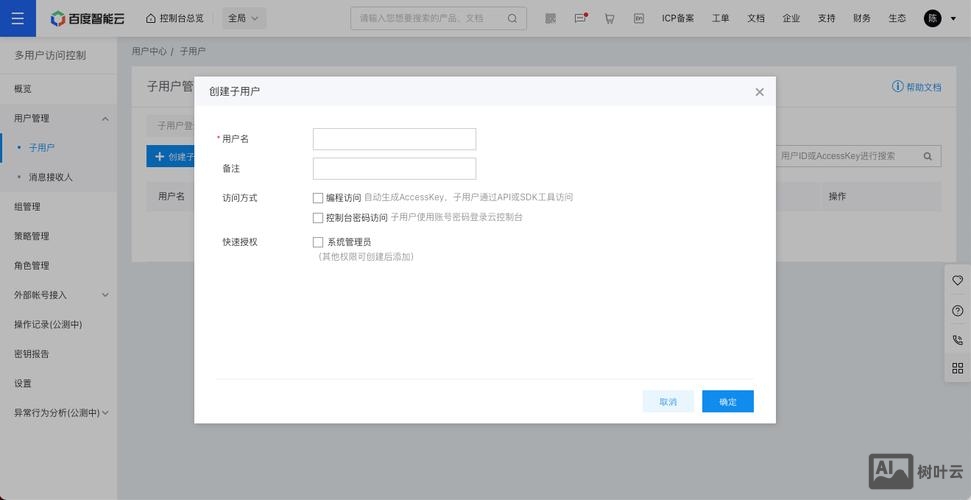This screenshot has height=500, width=971.
Task: Open 企业 in top menu
Action: click(x=791, y=19)
